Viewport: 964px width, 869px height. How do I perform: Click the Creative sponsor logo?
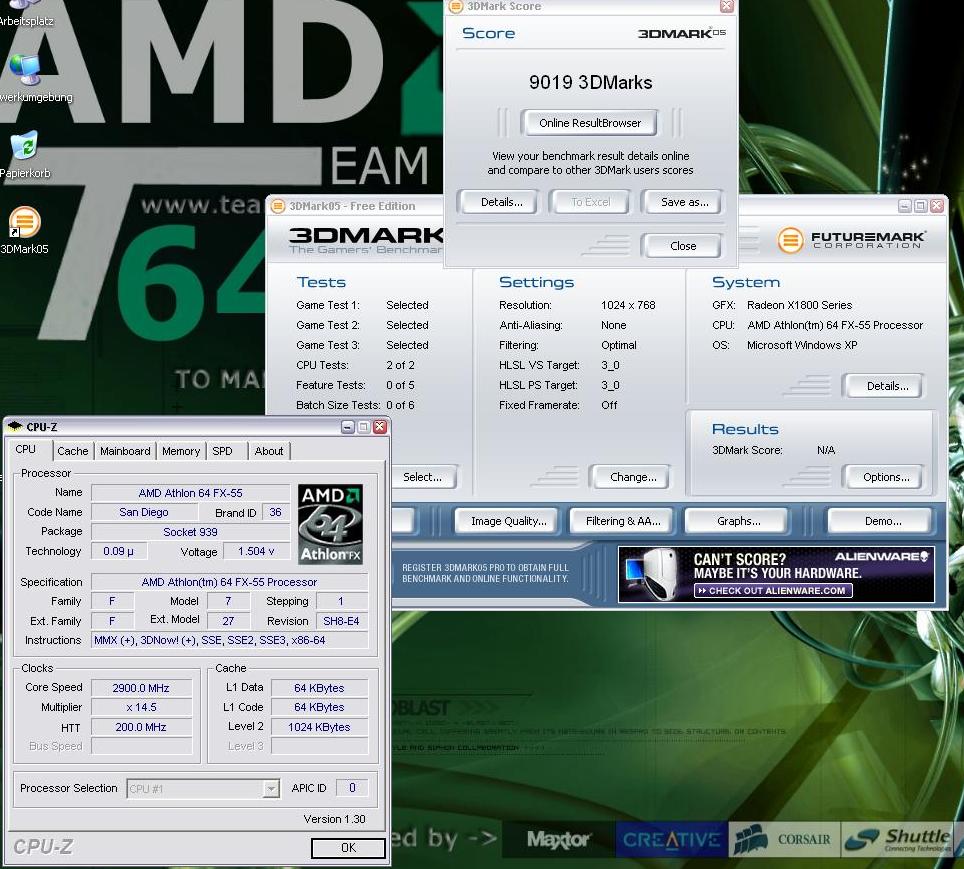point(671,839)
